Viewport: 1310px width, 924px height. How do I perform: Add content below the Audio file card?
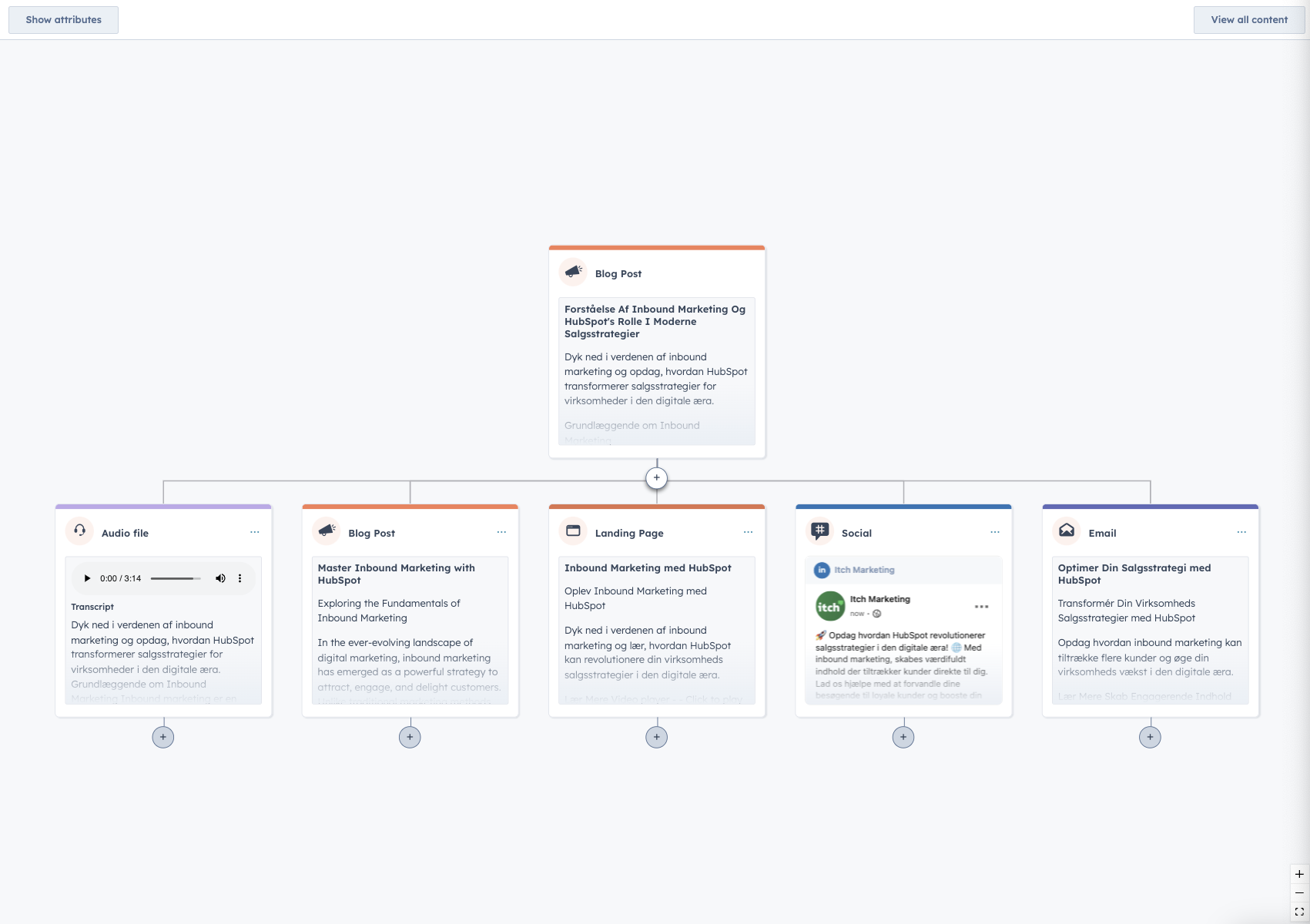tap(163, 737)
